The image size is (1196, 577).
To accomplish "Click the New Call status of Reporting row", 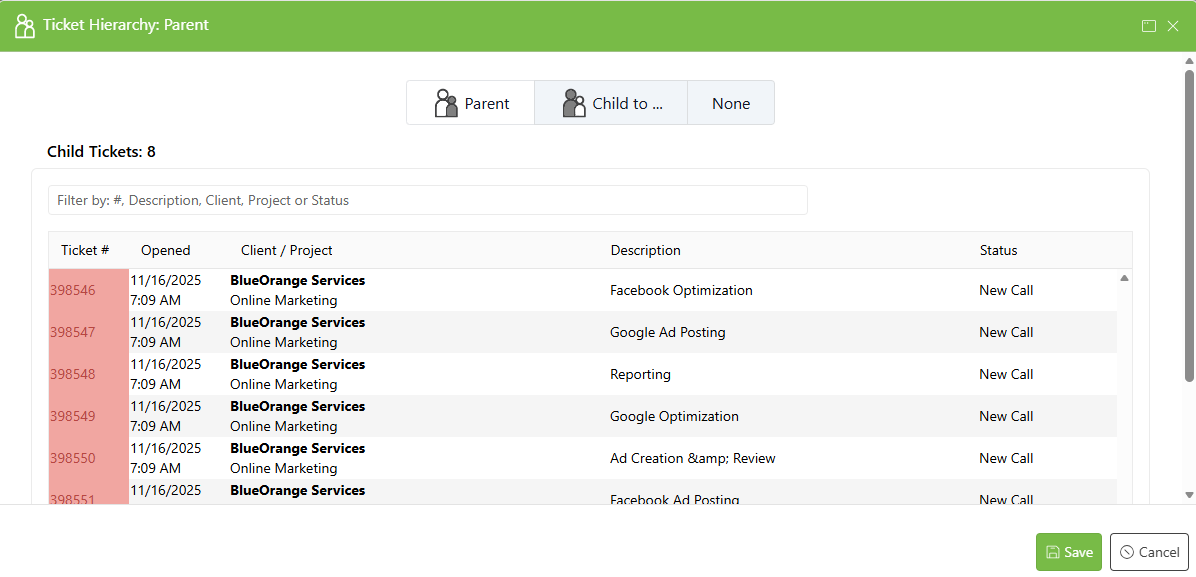I will click(x=1006, y=375).
